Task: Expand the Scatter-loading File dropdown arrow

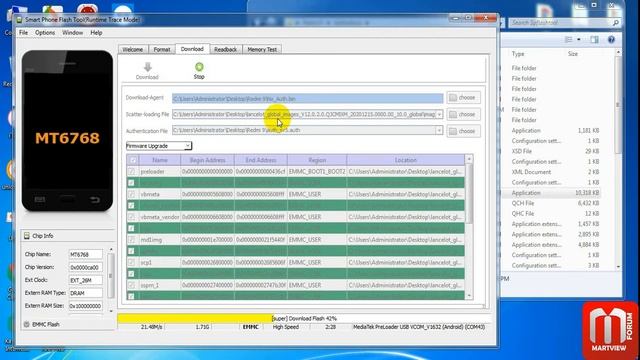Action: [x=439, y=115]
